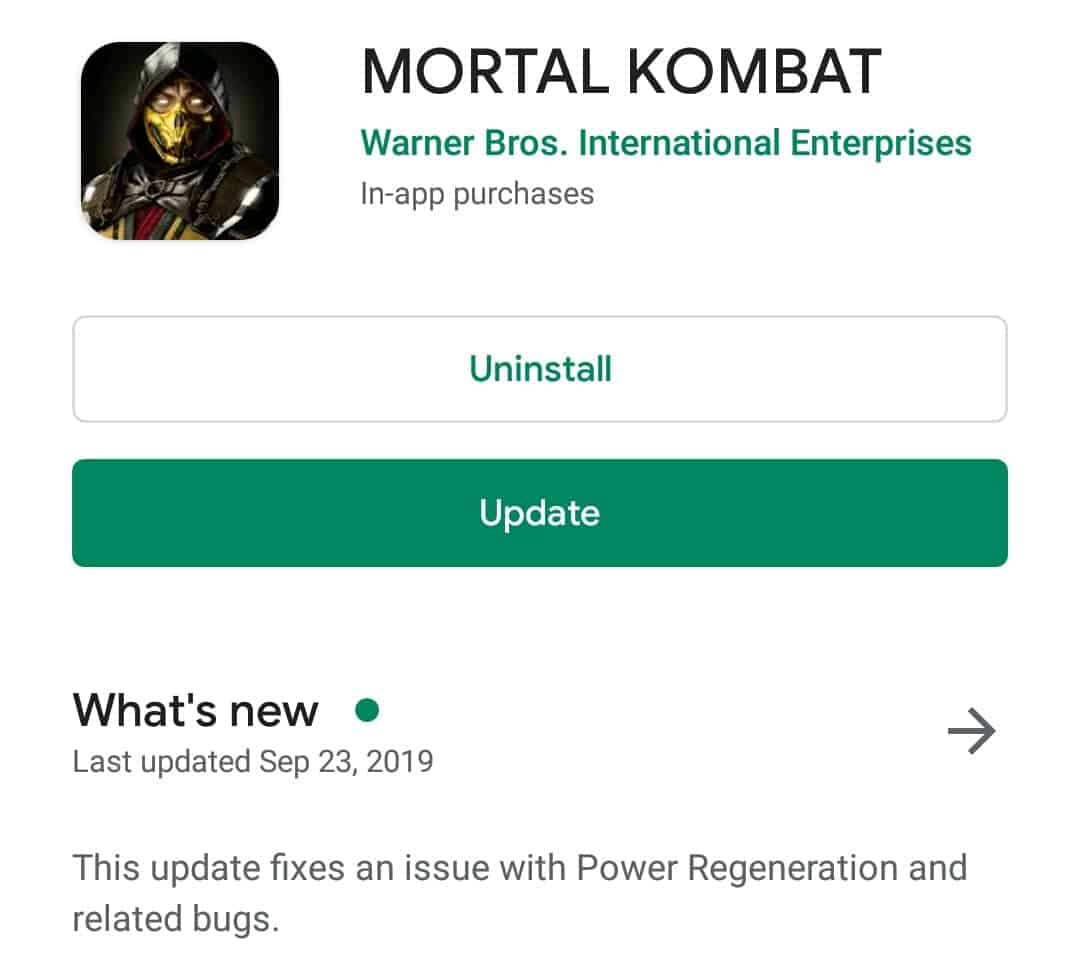Tap 'Warner Bros.' in the developer name
The image size is (1080, 975).
click(x=464, y=143)
